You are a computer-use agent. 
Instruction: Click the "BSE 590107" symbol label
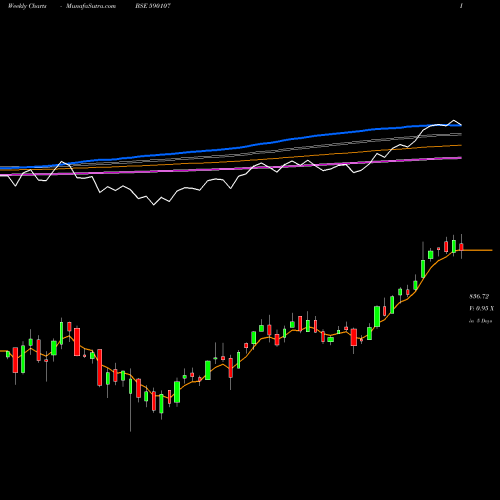[153, 6]
